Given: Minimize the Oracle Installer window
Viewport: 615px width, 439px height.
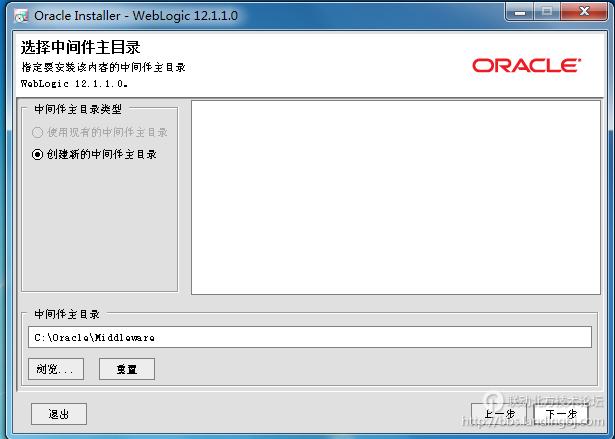Looking at the screenshot, I should pos(520,12).
